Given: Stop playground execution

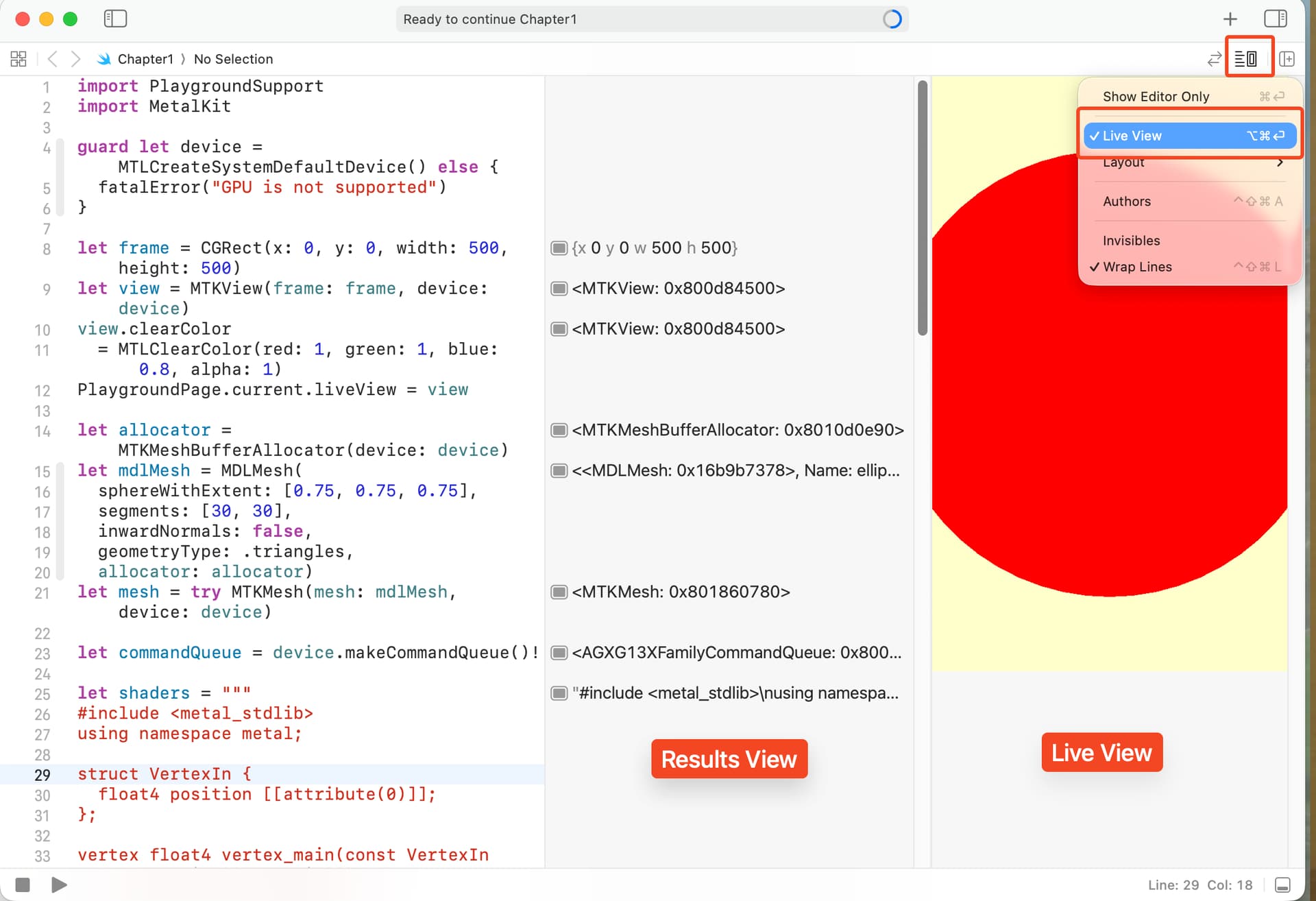Looking at the screenshot, I should coord(23,885).
